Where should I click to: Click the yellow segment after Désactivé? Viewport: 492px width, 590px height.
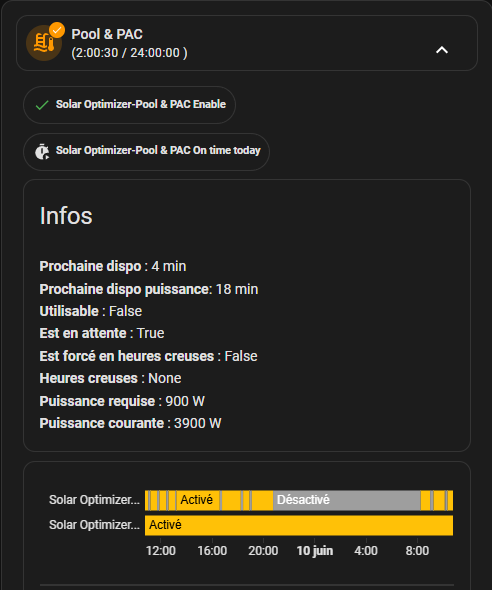click(426, 500)
